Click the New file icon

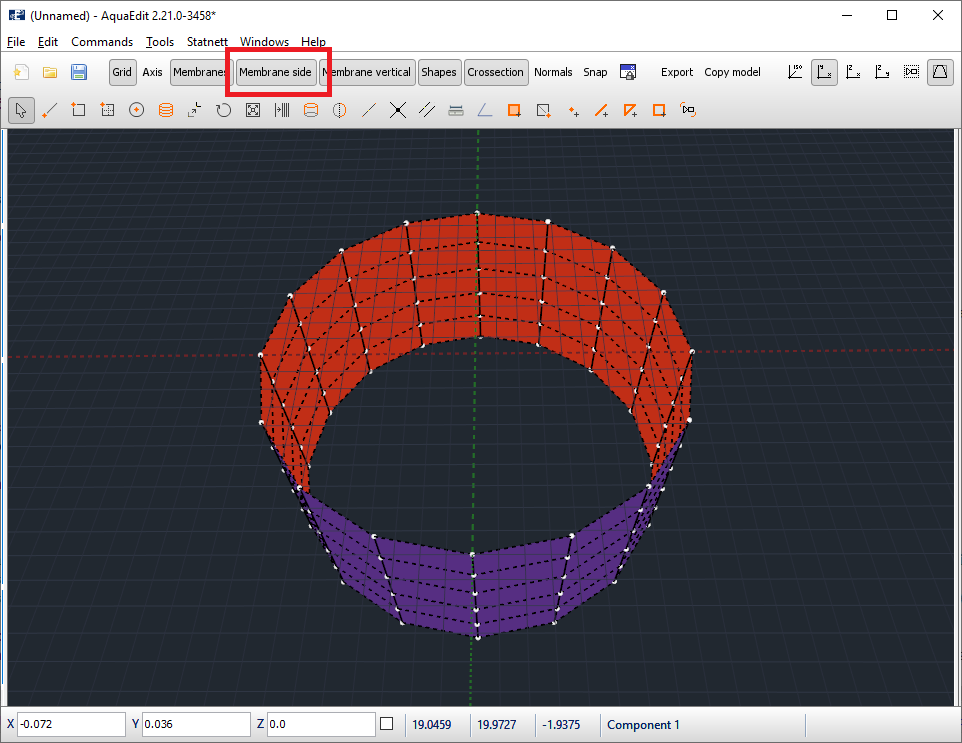[21, 72]
